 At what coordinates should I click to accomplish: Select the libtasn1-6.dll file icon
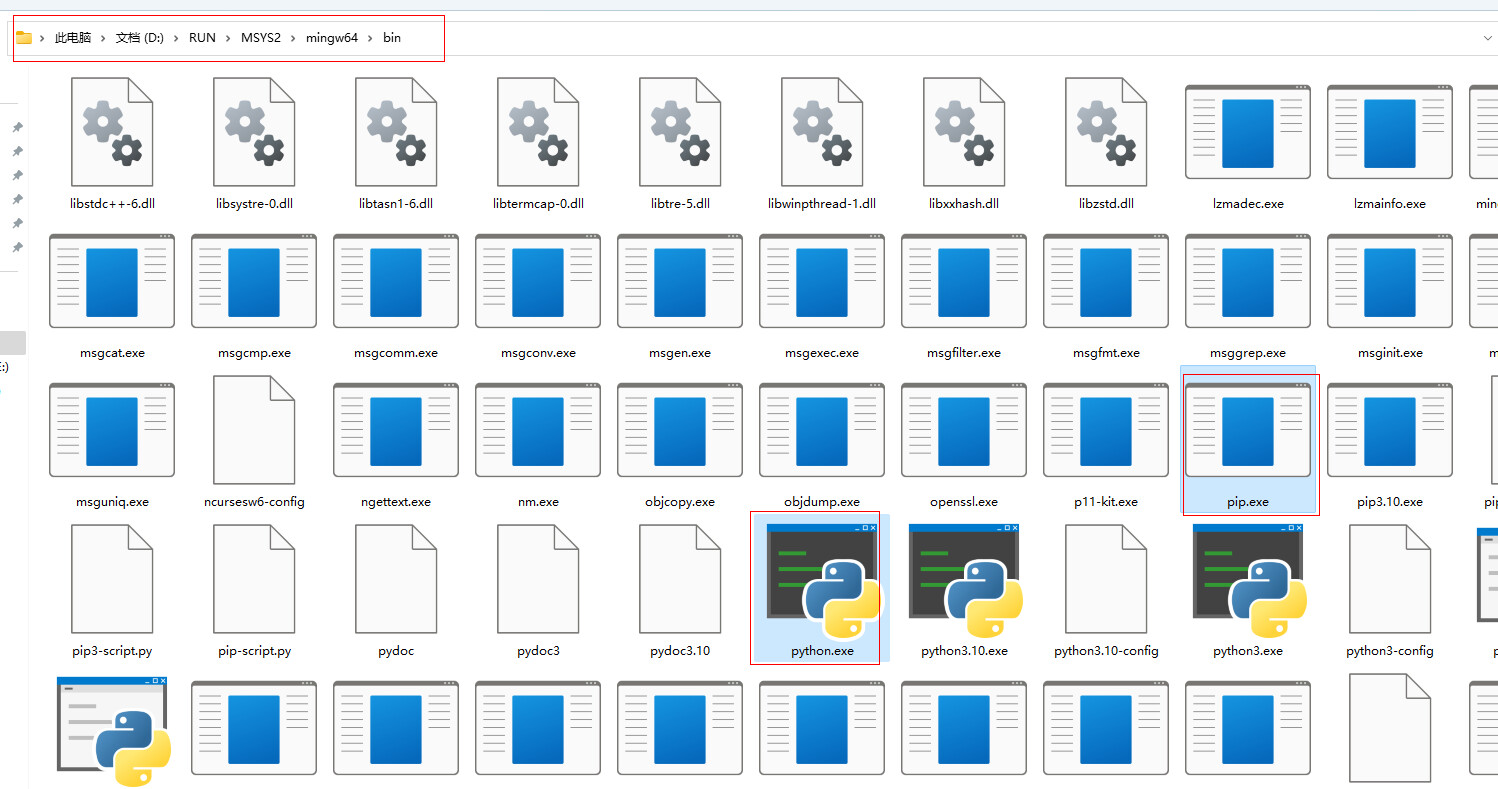point(396,132)
